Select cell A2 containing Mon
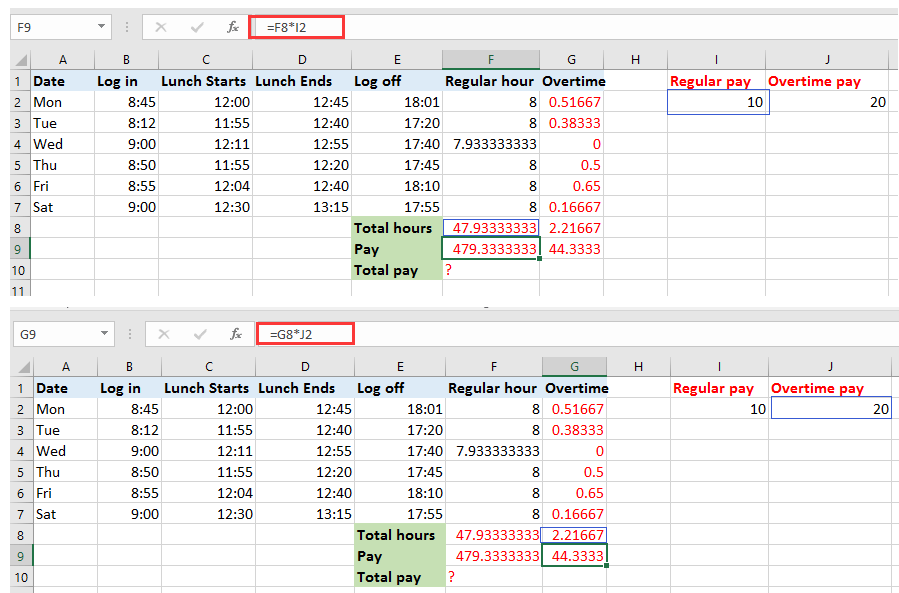This screenshot has height=593, width=899. tap(62, 102)
